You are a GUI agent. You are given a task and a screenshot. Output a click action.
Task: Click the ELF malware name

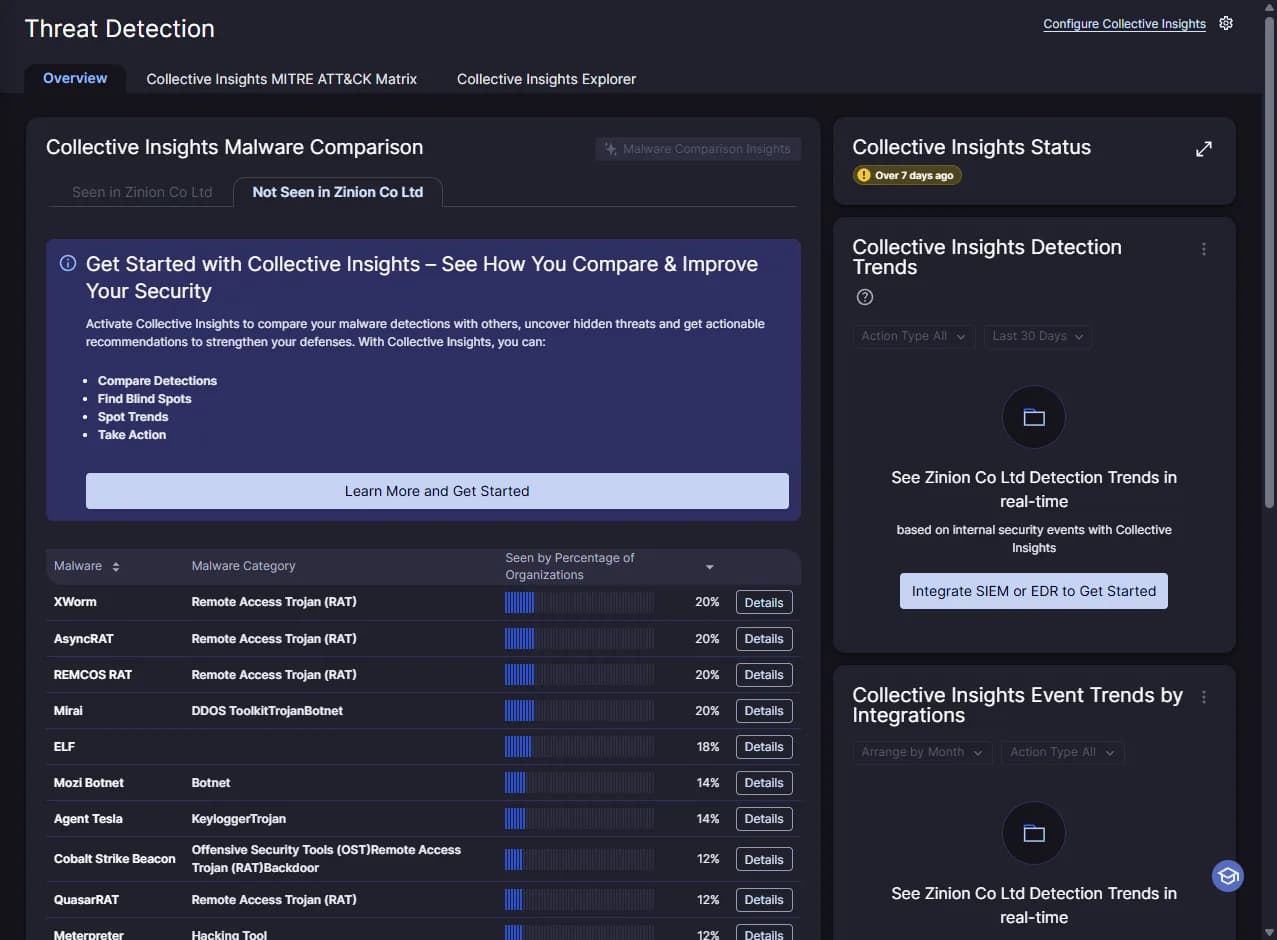click(64, 746)
